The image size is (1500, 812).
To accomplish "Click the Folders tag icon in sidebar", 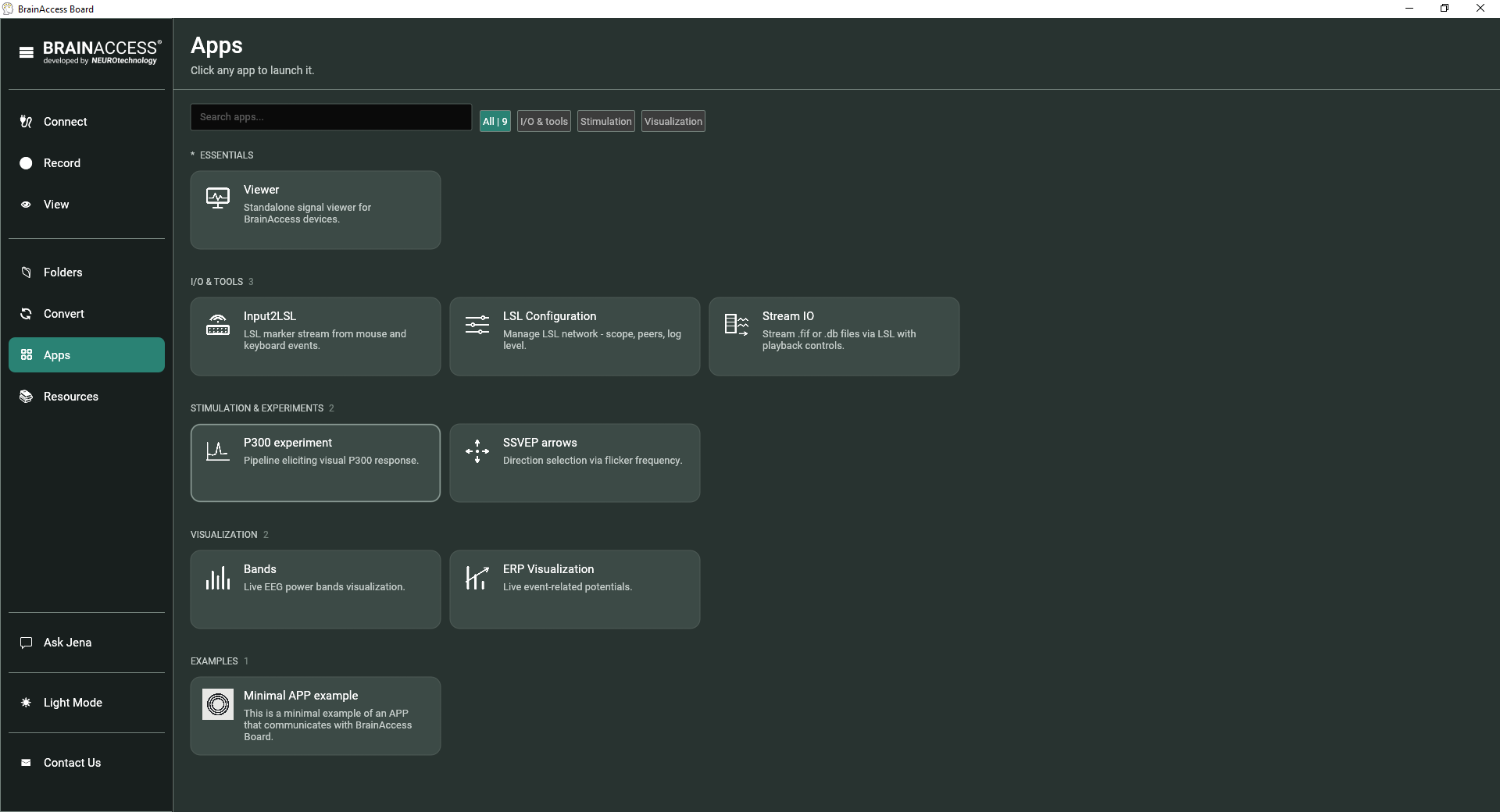I will coord(26,272).
